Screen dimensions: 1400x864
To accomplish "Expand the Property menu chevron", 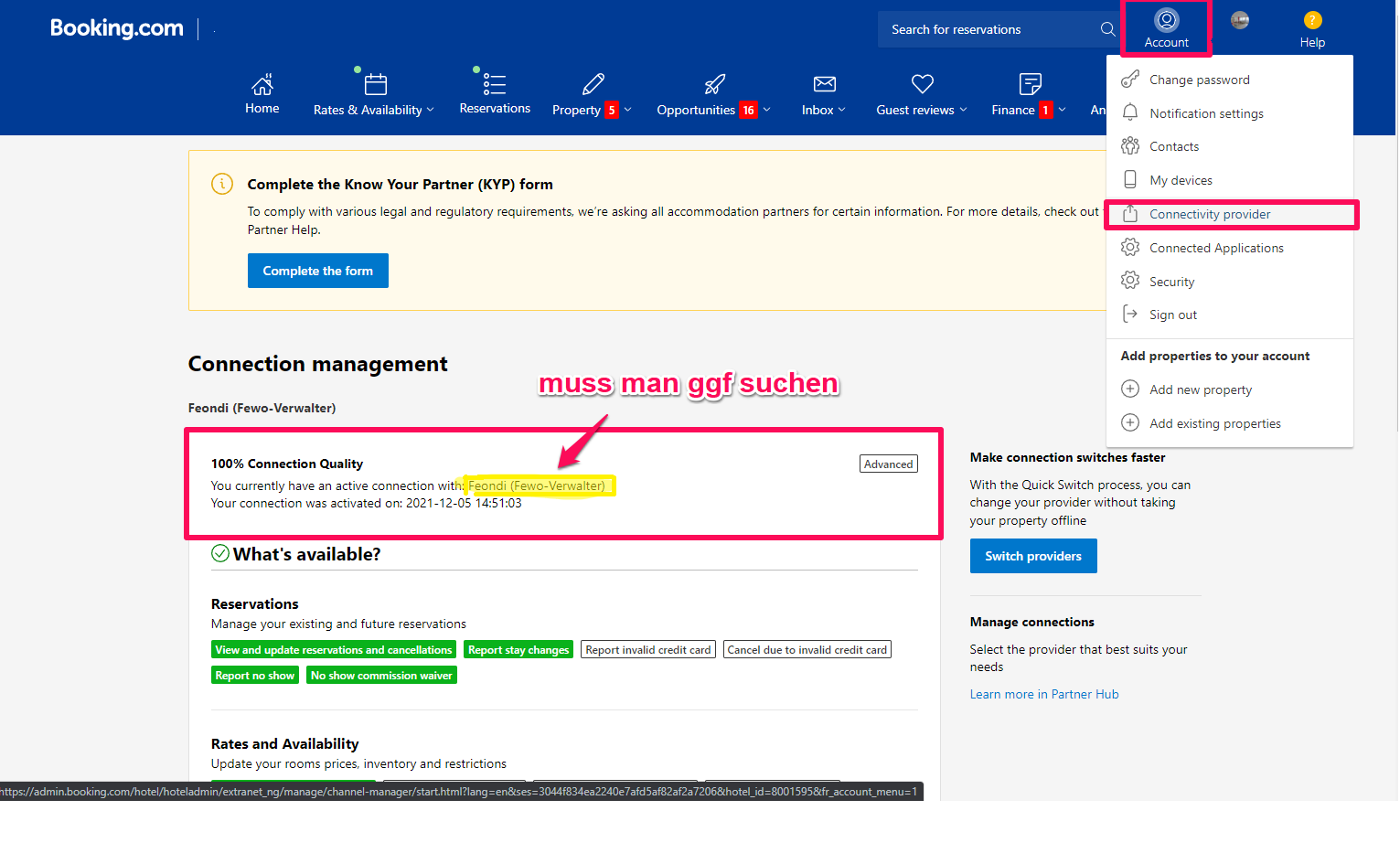I will [x=627, y=110].
